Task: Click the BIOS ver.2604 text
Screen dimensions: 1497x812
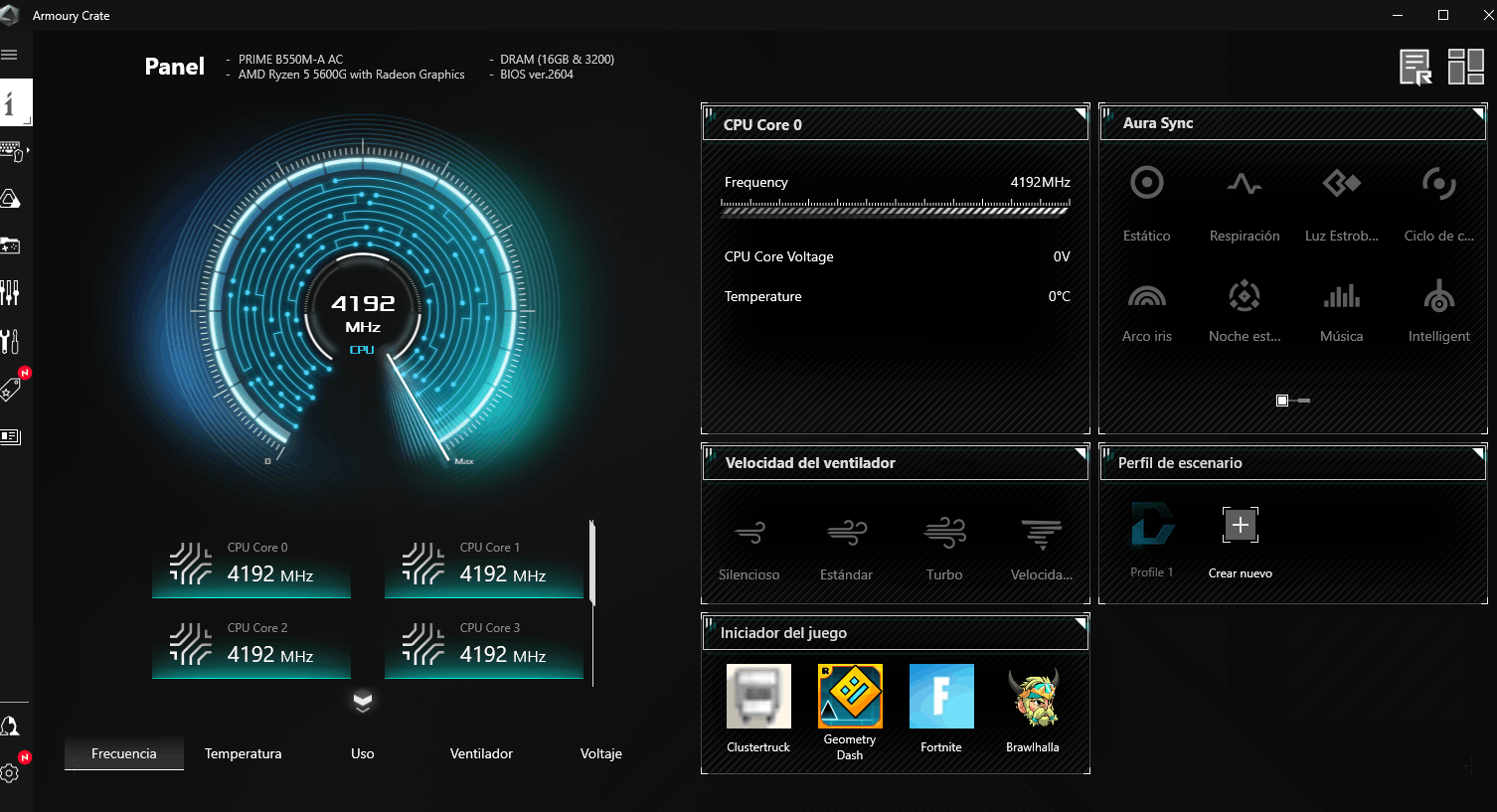Action: 537,75
